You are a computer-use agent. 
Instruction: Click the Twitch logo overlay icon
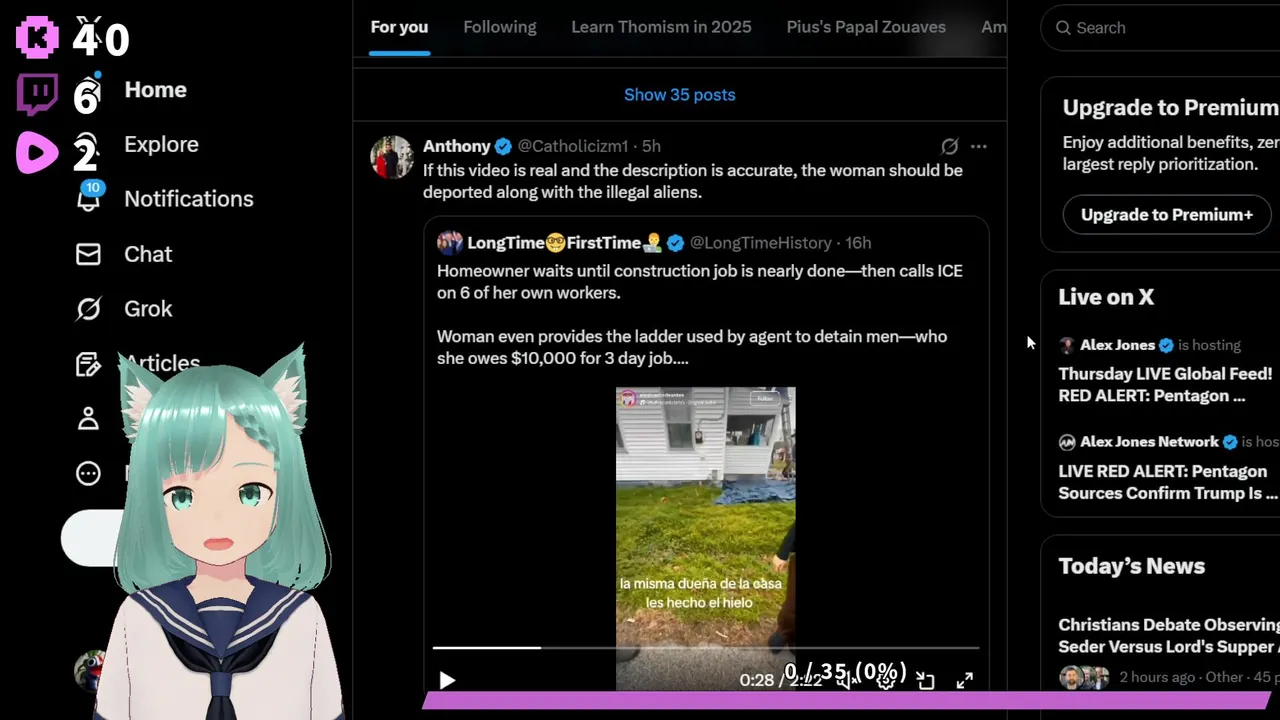(x=37, y=95)
